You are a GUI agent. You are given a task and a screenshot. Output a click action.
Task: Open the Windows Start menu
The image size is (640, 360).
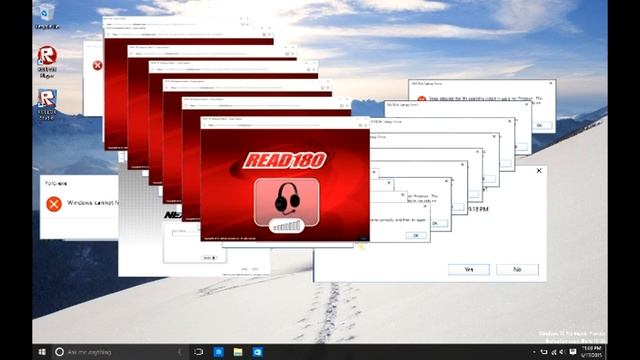42,352
